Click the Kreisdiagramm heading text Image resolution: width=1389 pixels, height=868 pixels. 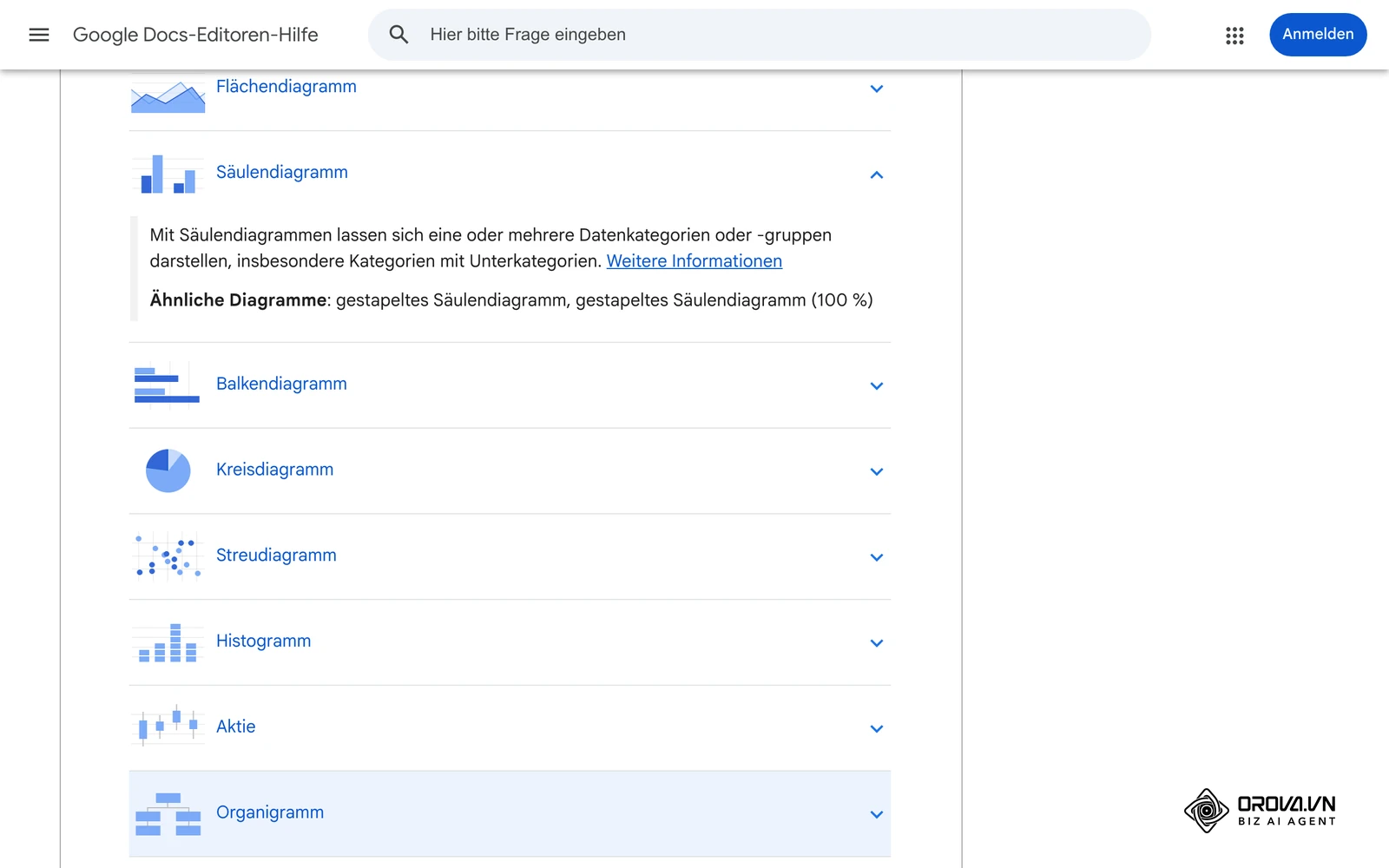(x=274, y=470)
